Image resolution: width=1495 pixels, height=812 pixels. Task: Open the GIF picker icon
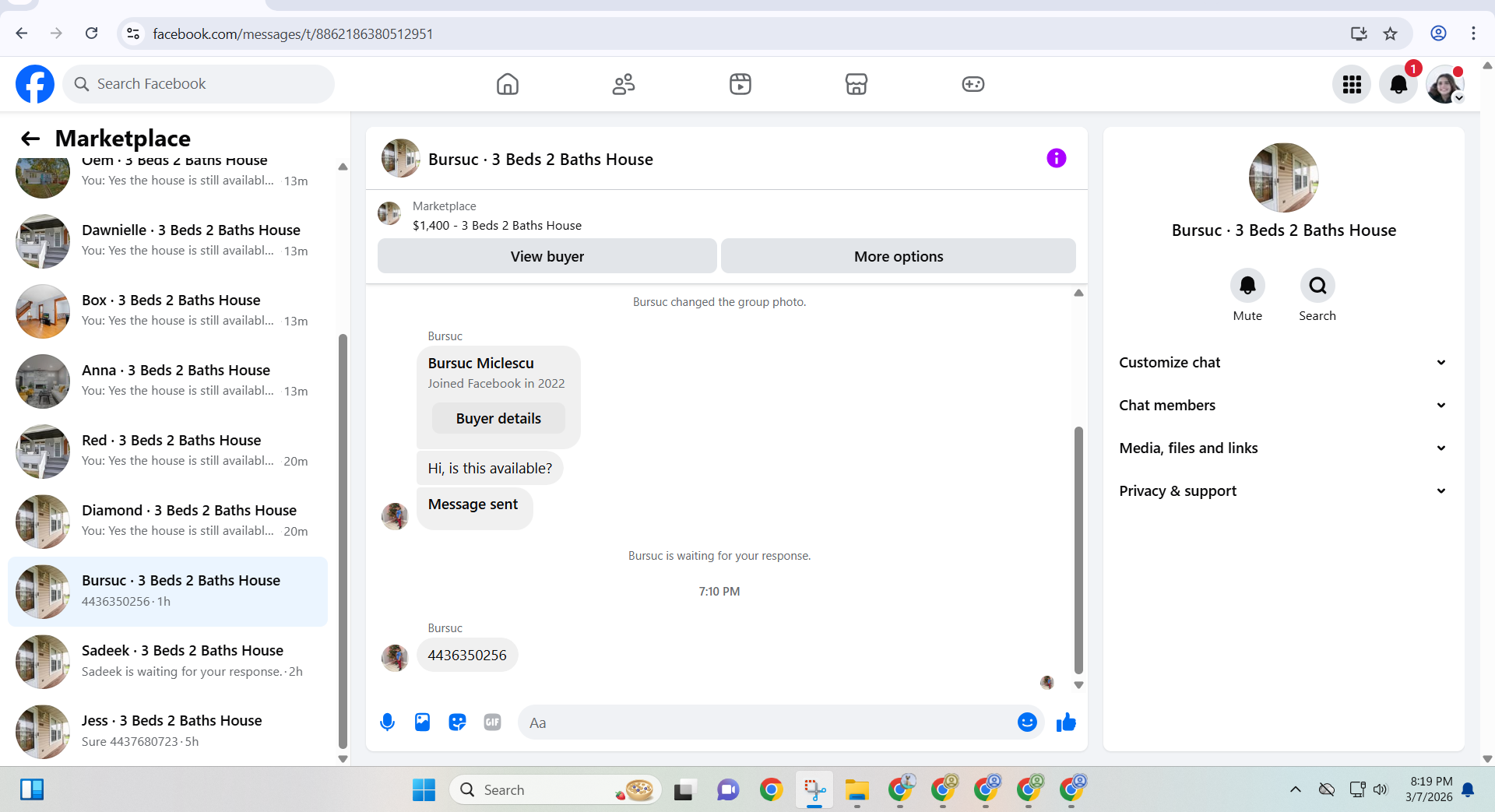pos(492,722)
